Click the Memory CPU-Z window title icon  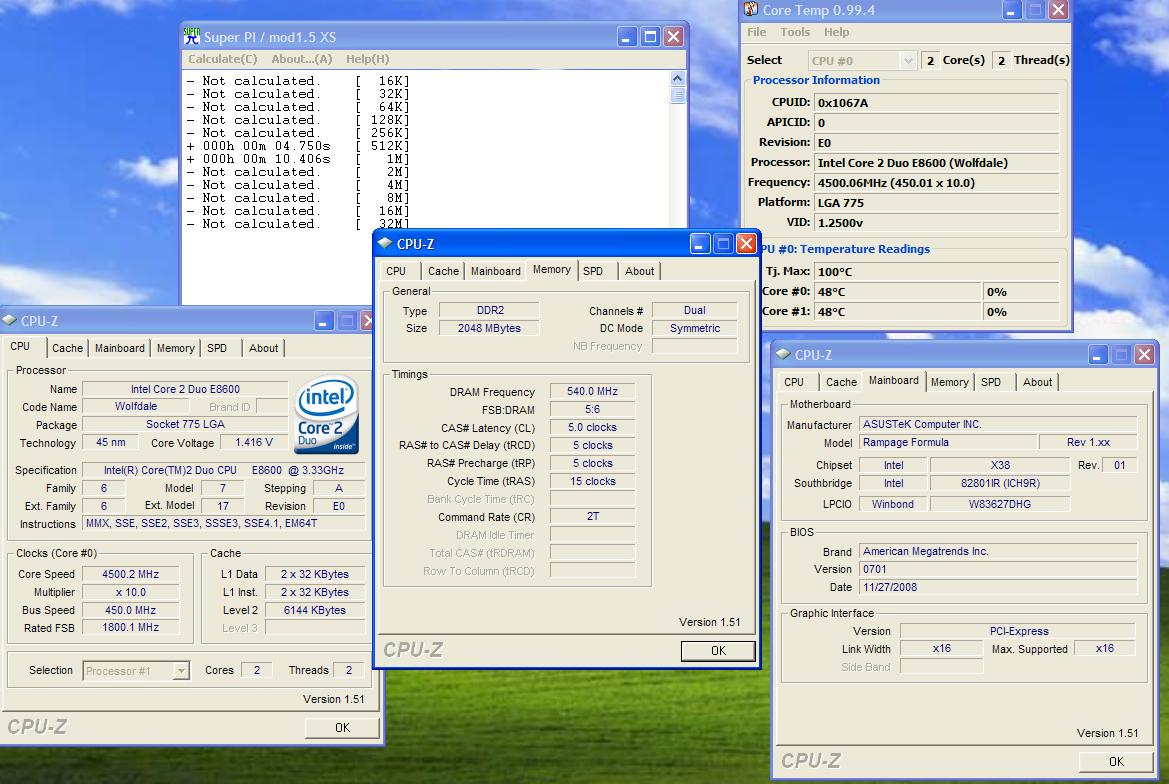385,244
